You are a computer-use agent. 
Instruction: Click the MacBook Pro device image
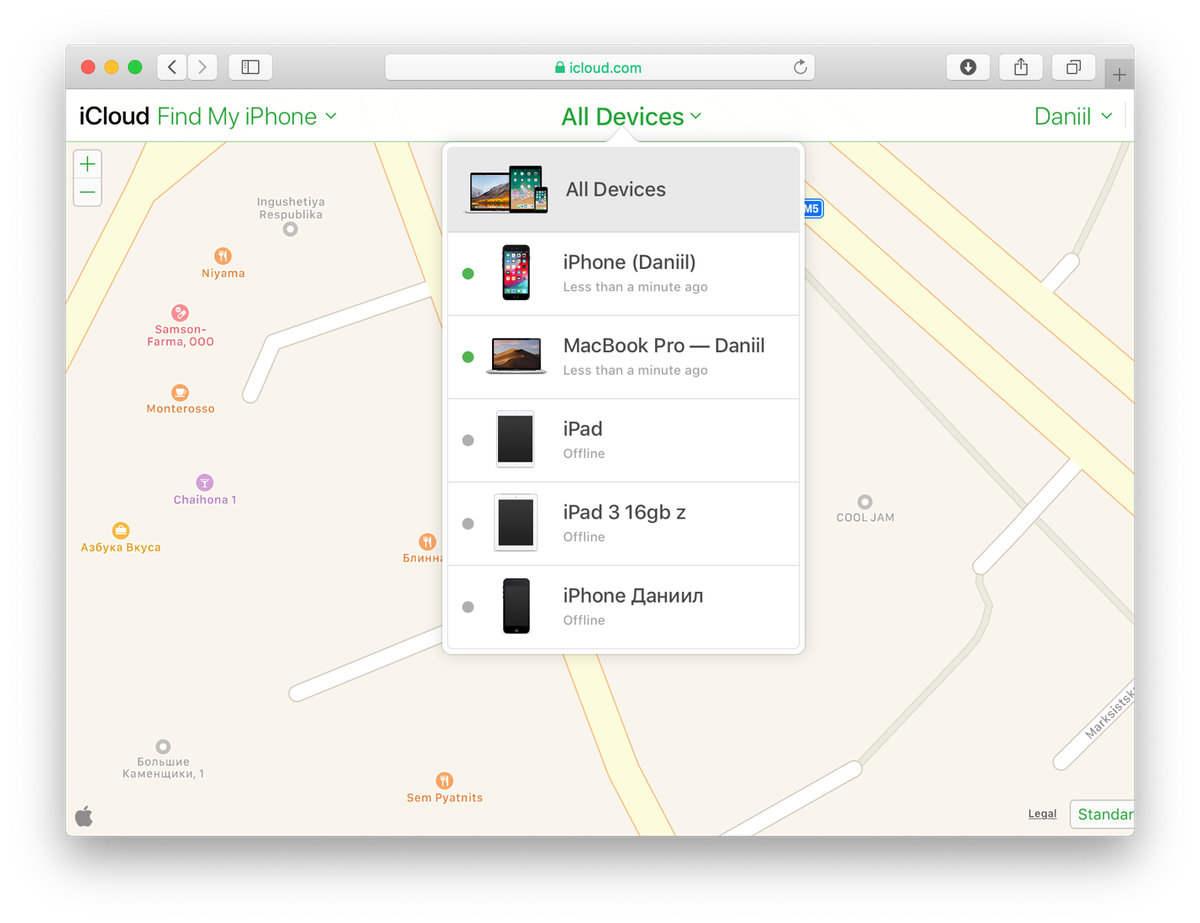pos(516,356)
